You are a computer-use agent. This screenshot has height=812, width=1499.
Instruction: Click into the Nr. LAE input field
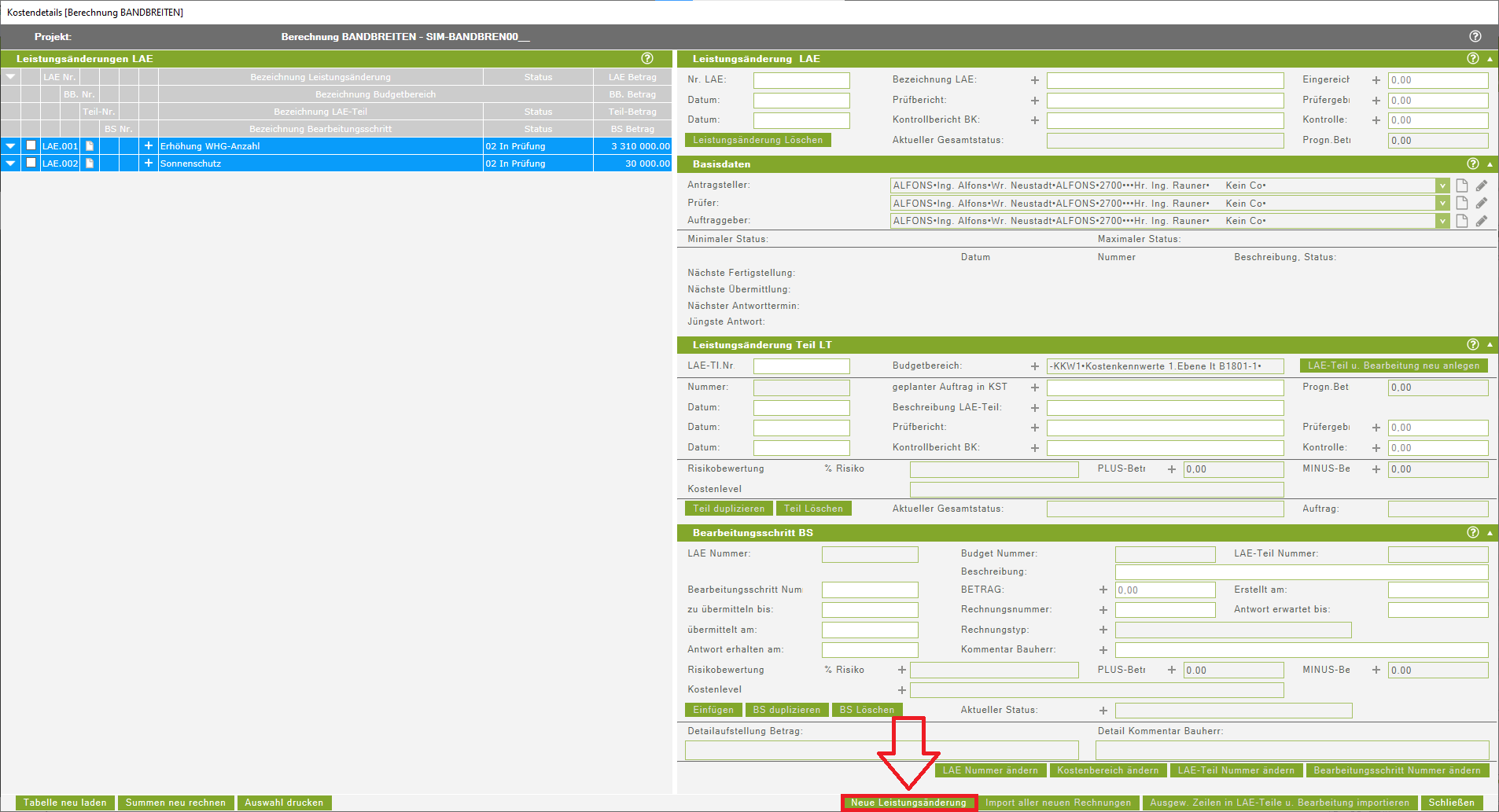[x=801, y=80]
